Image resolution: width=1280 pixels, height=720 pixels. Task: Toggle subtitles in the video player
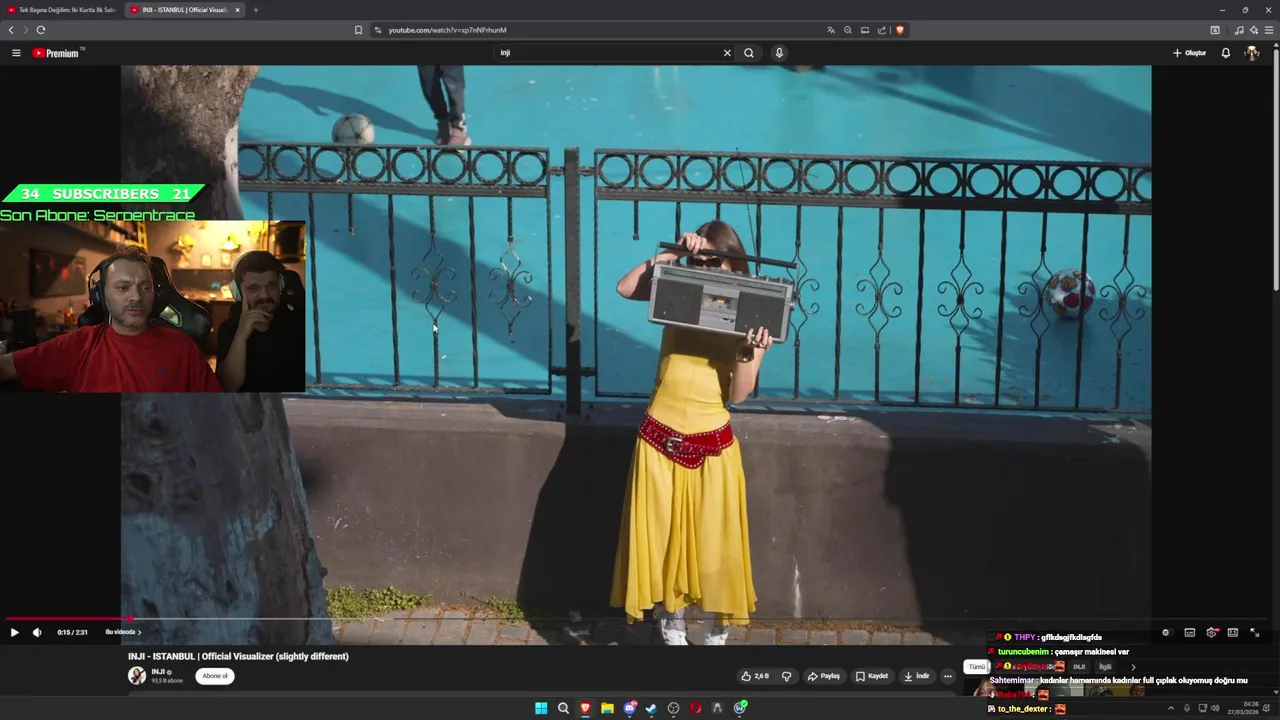click(1190, 632)
